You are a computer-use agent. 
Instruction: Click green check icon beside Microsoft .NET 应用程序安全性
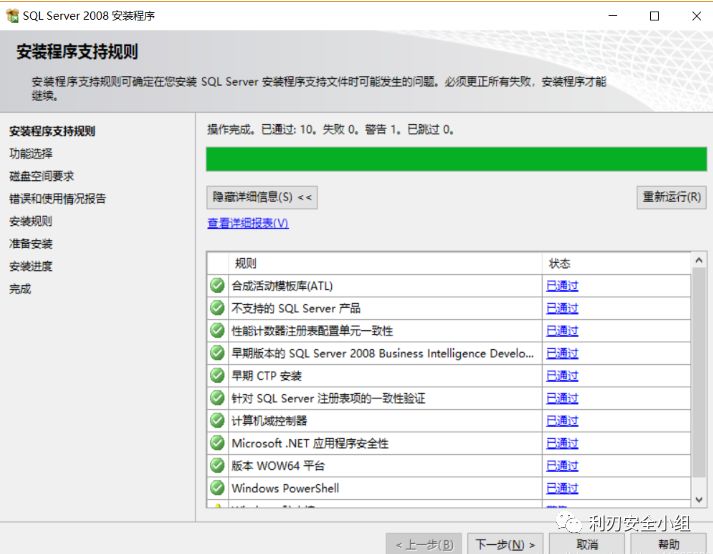click(x=217, y=443)
